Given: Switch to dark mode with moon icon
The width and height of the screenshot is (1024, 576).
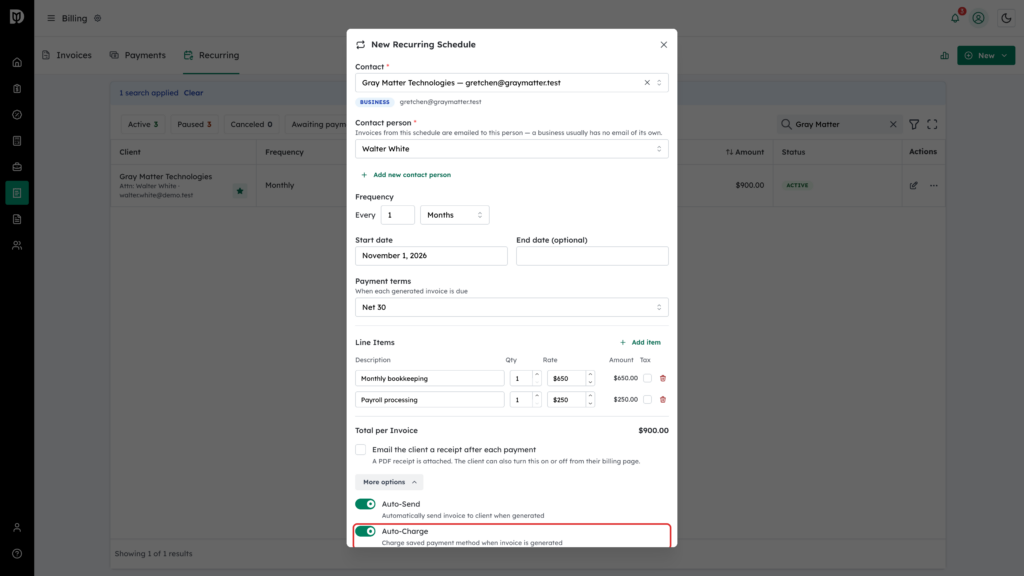Looking at the screenshot, I should coord(1006,18).
